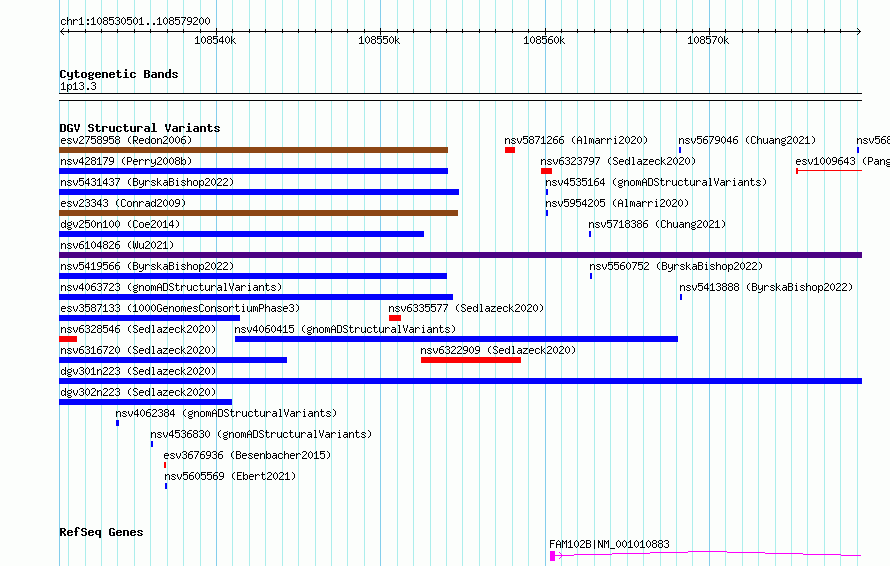Click dgv301n223 (Sedlazeck2020) label
The height and width of the screenshot is (566, 890).
point(138,371)
